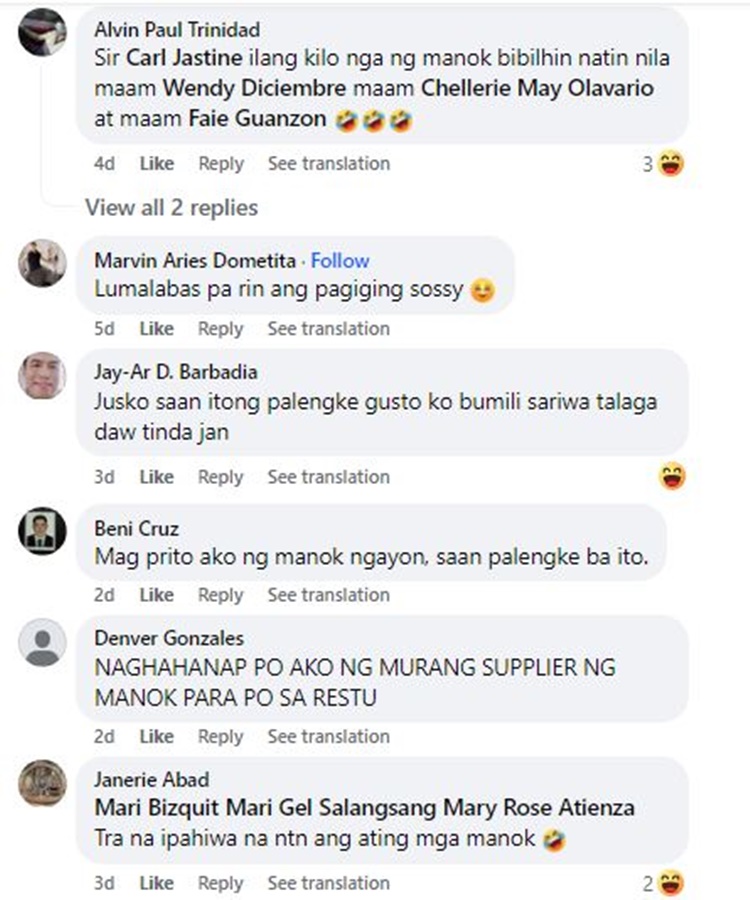Click Denver Gonzales' default avatar
750x900 pixels.
42,642
